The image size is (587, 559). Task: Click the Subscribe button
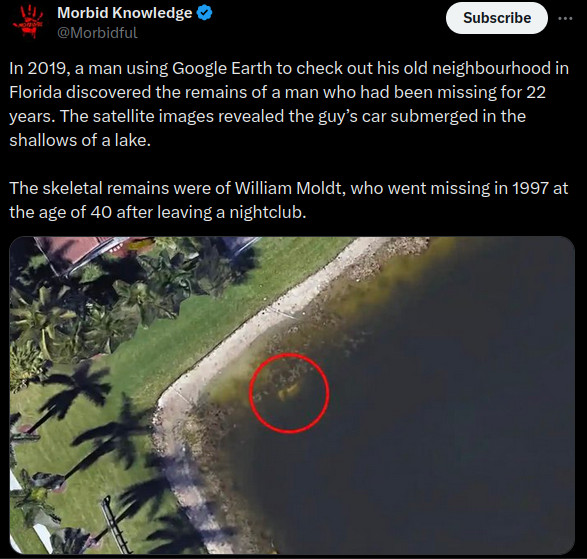497,18
